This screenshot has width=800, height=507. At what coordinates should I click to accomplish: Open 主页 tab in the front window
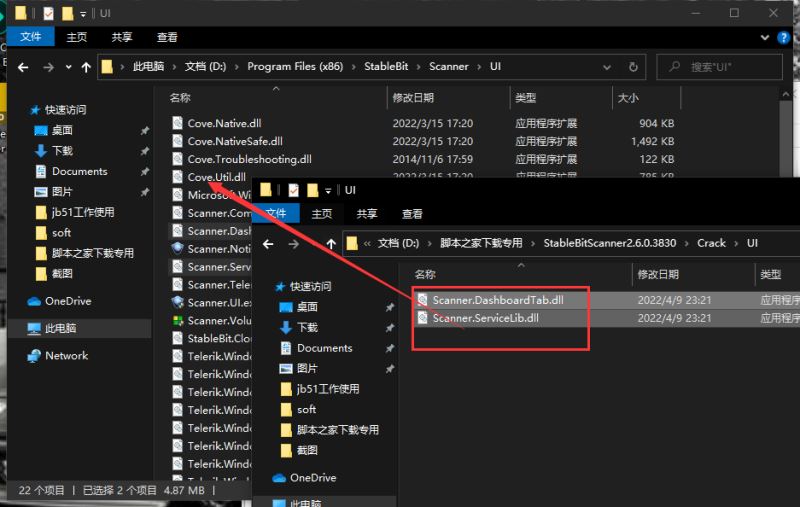321,213
